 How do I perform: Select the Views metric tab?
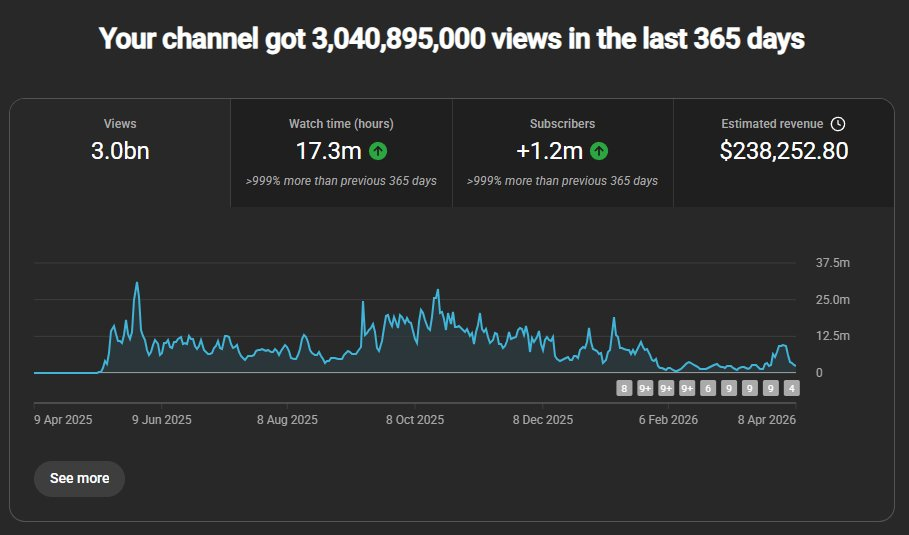[x=120, y=153]
